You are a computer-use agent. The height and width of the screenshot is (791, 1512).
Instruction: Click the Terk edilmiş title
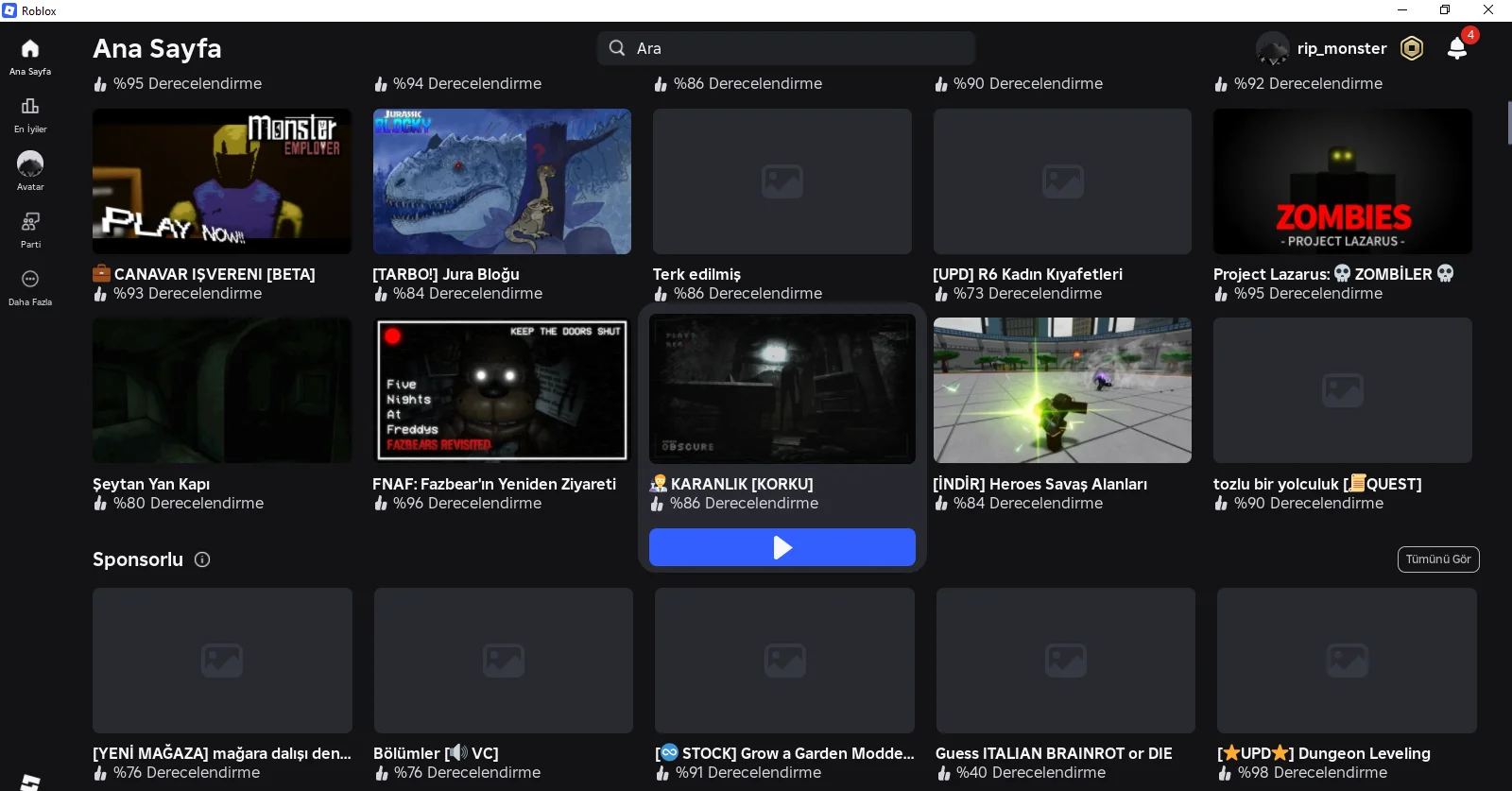[696, 274]
